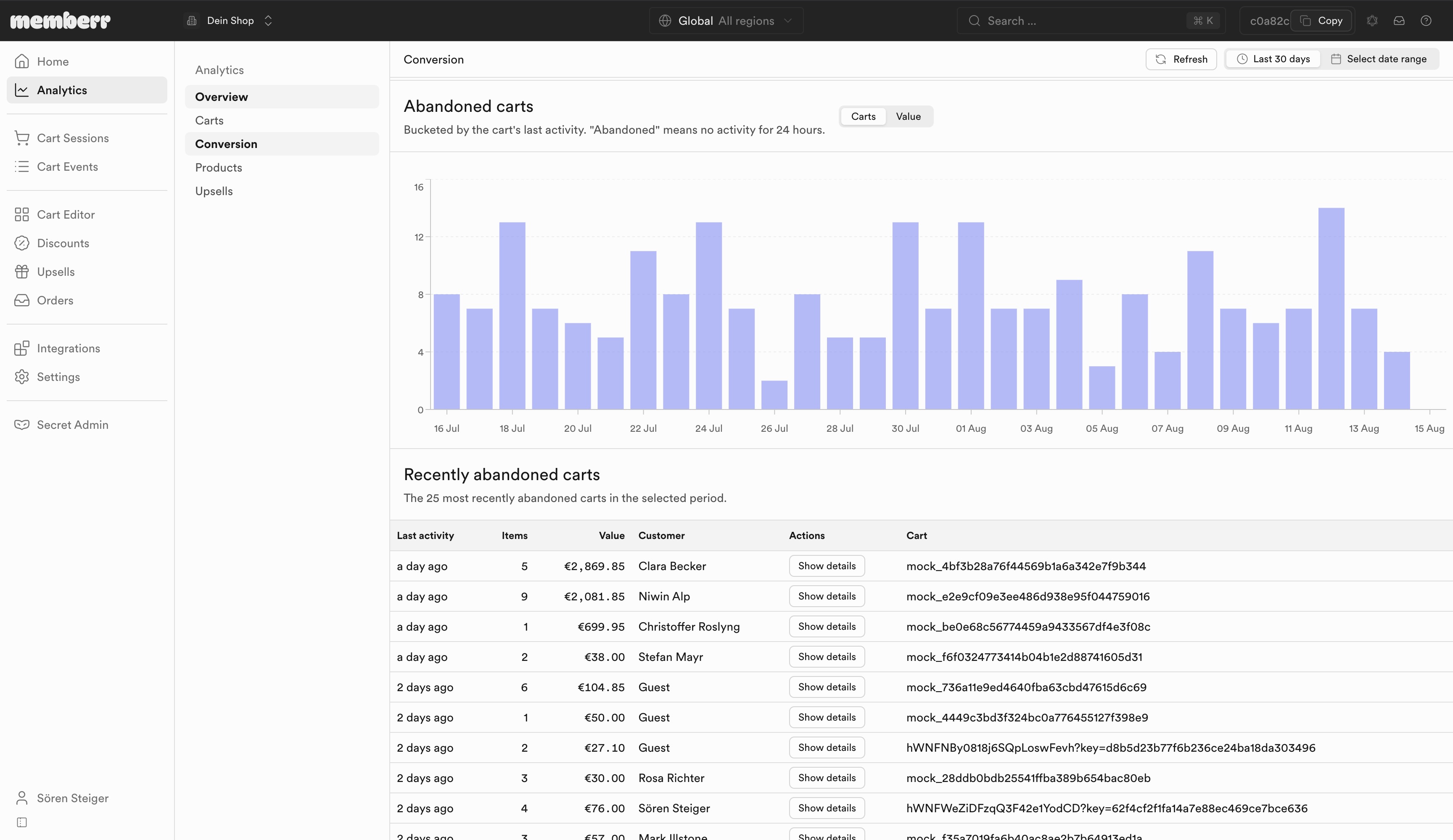The image size is (1453, 840).
Task: Switch chart to Carts view
Action: (x=863, y=116)
